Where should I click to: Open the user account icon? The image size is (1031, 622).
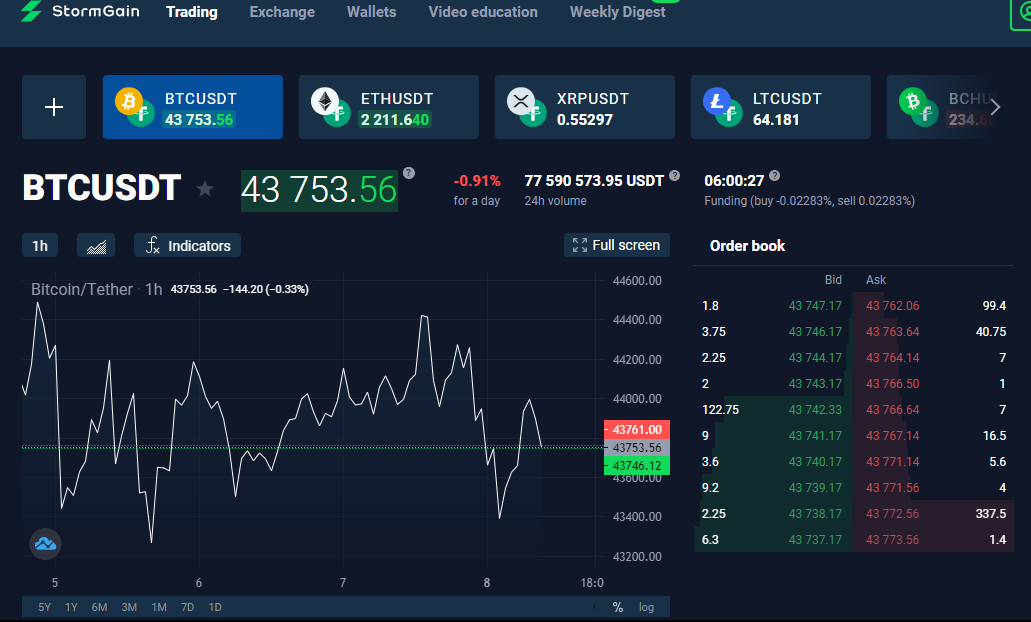point(1021,14)
